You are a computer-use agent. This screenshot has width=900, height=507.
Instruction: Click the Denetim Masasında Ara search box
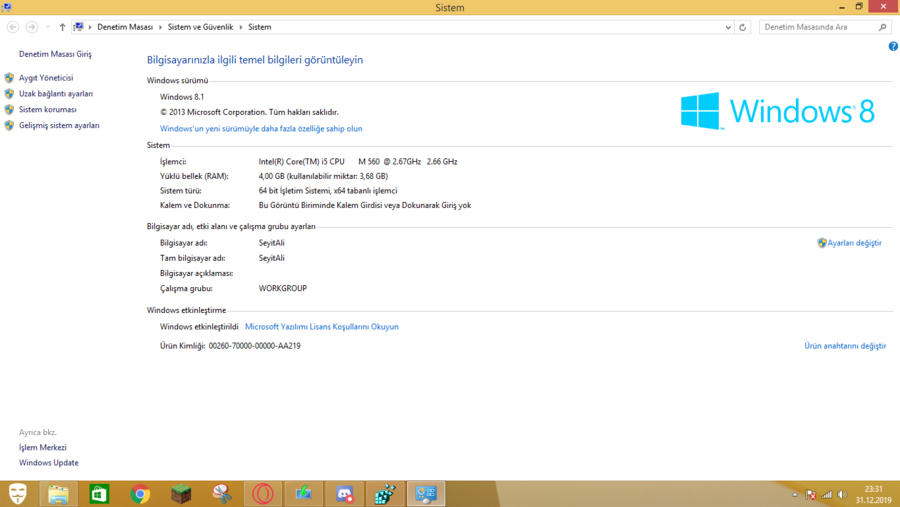818,27
